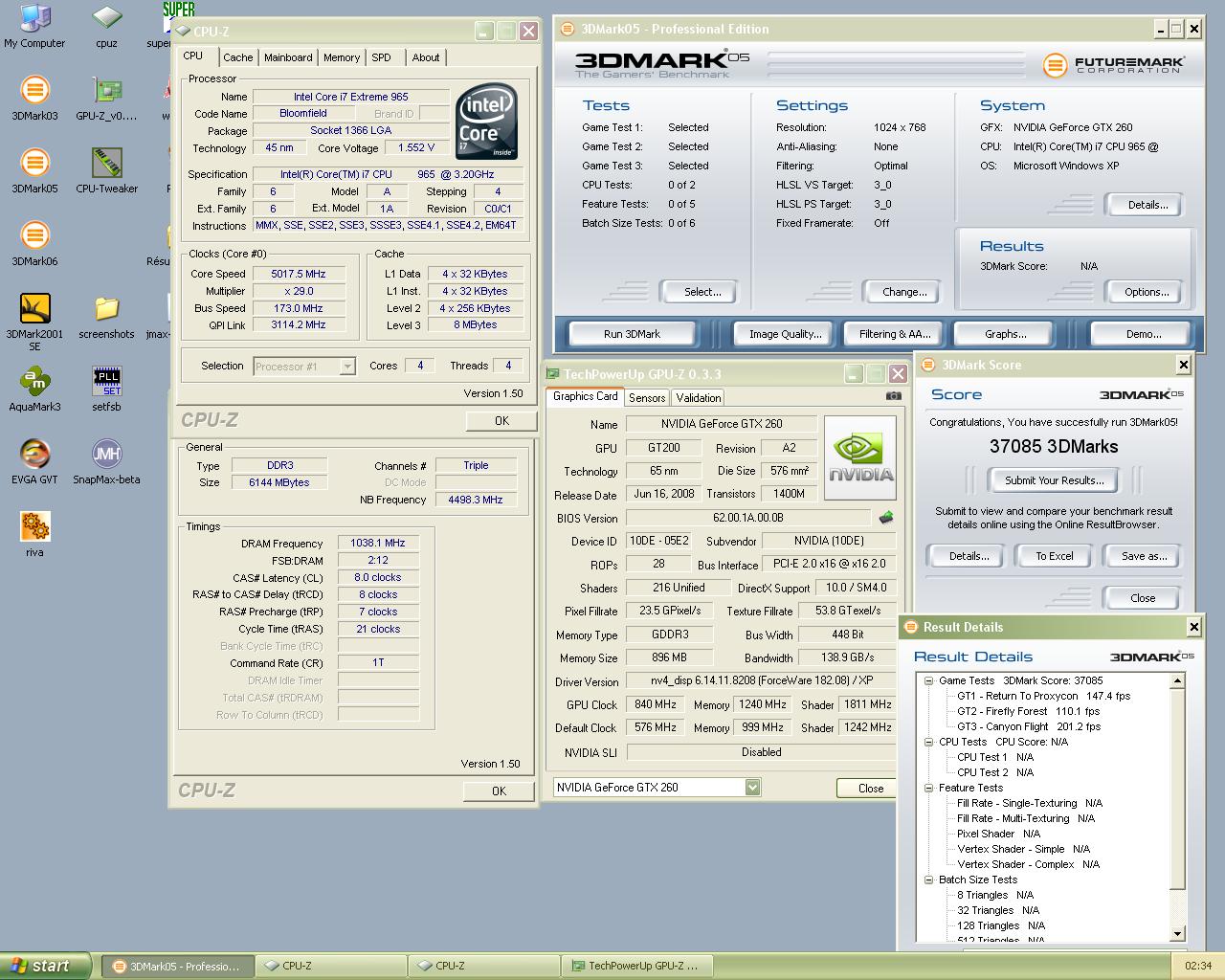This screenshot has width=1225, height=980.
Task: Select GT3 - Canyon Flight result row
Action: coord(1029,726)
